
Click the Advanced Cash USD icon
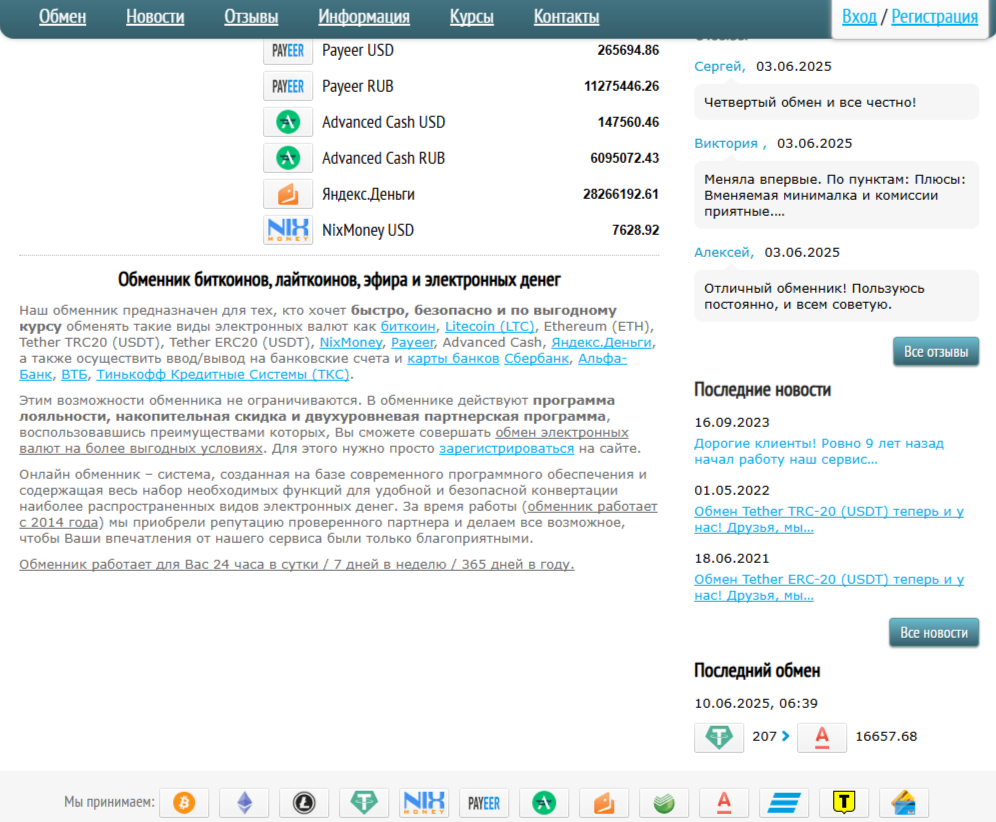point(288,122)
